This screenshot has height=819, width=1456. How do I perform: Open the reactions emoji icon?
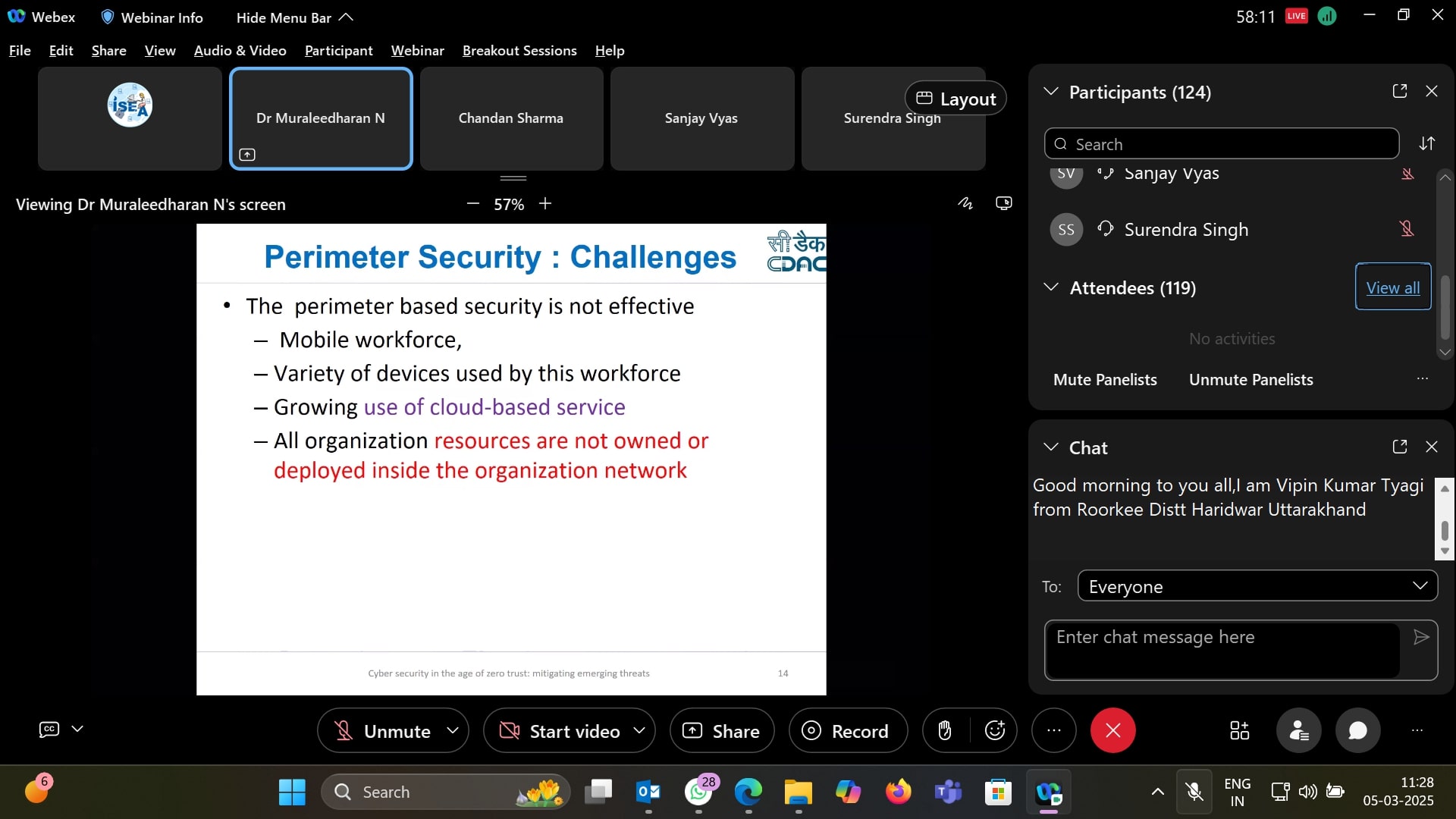click(995, 730)
